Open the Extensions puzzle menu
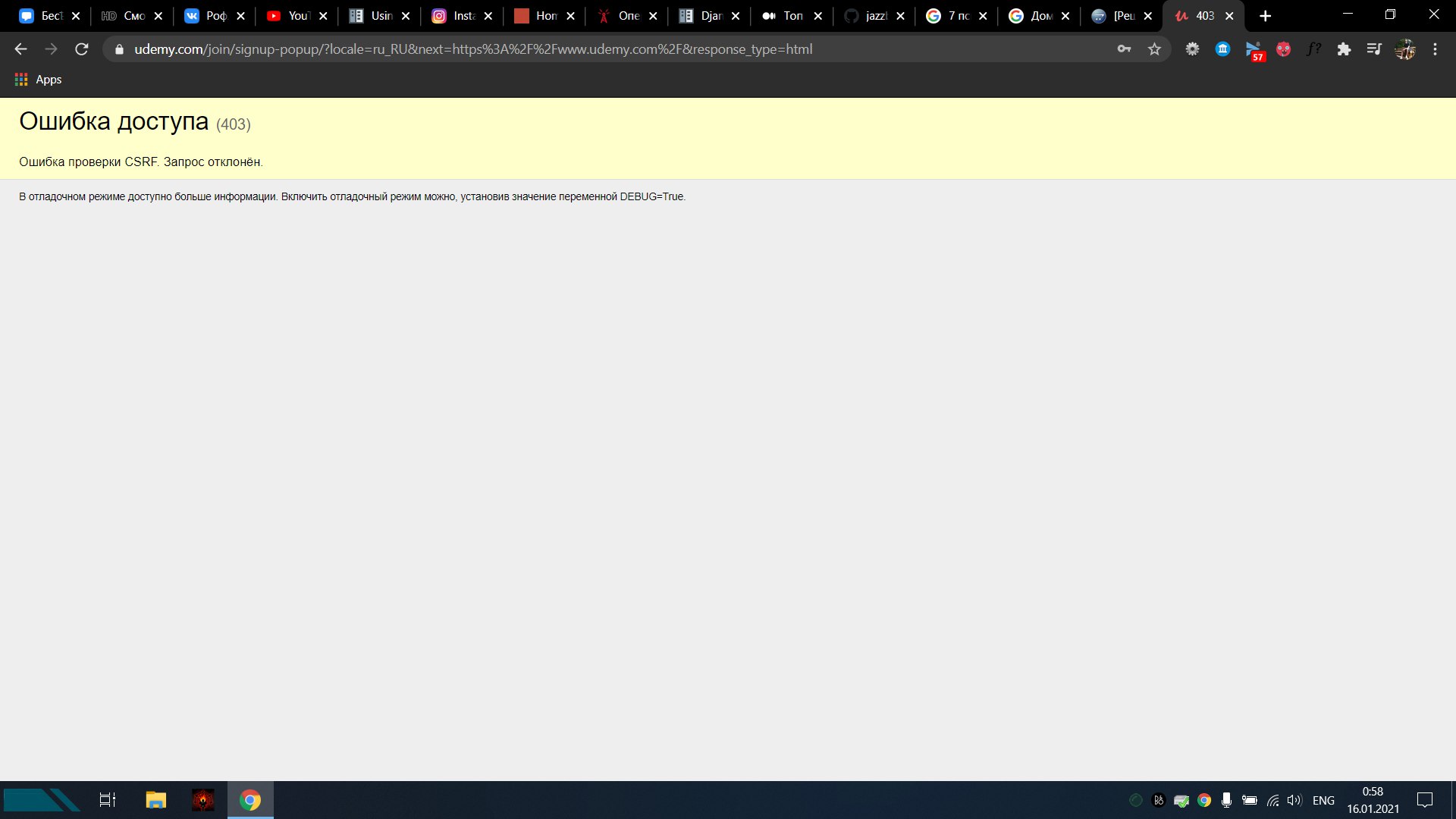The width and height of the screenshot is (1456, 819). coord(1344,49)
